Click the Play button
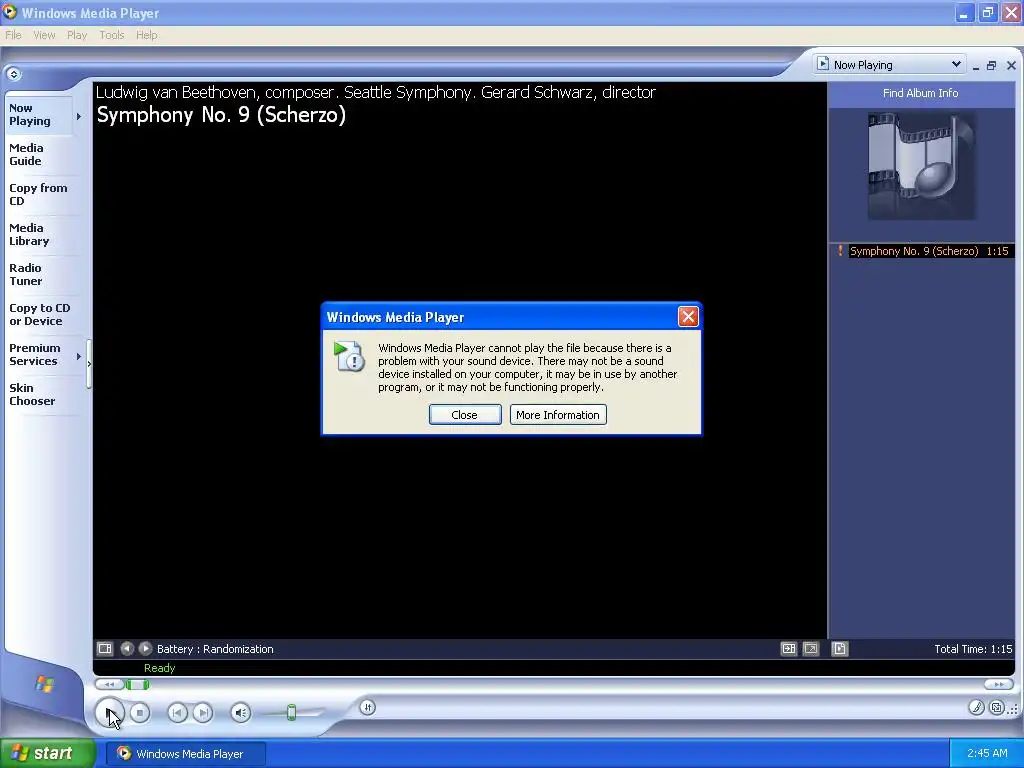This screenshot has height=768, width=1024. click(109, 712)
